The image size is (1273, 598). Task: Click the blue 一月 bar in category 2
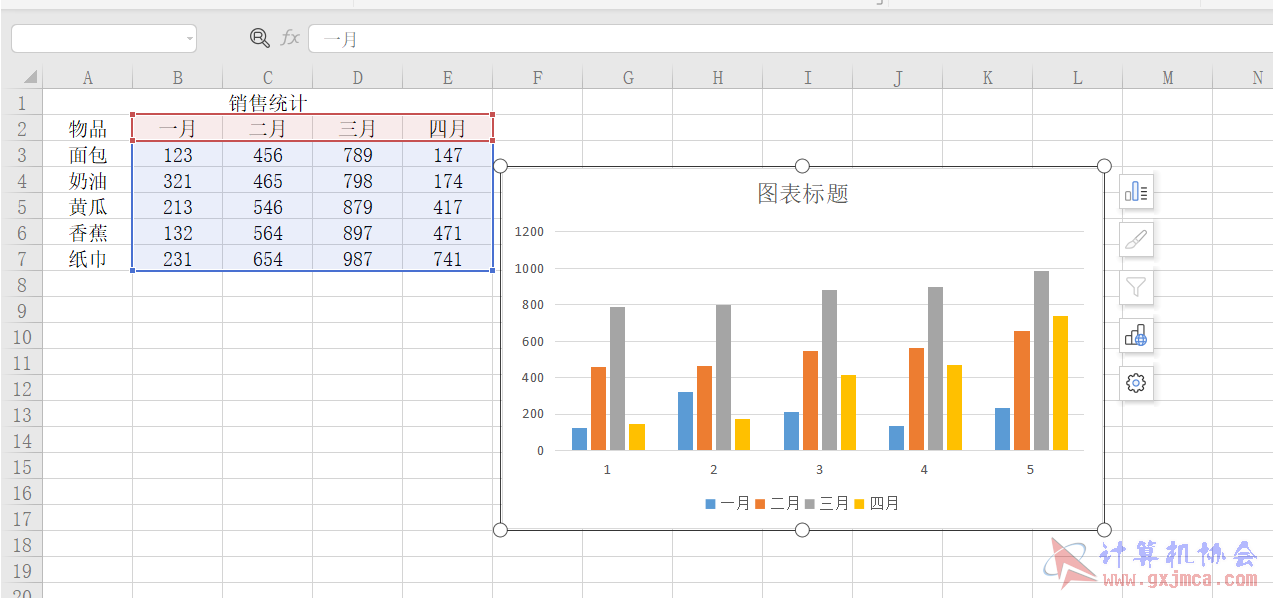click(685, 421)
